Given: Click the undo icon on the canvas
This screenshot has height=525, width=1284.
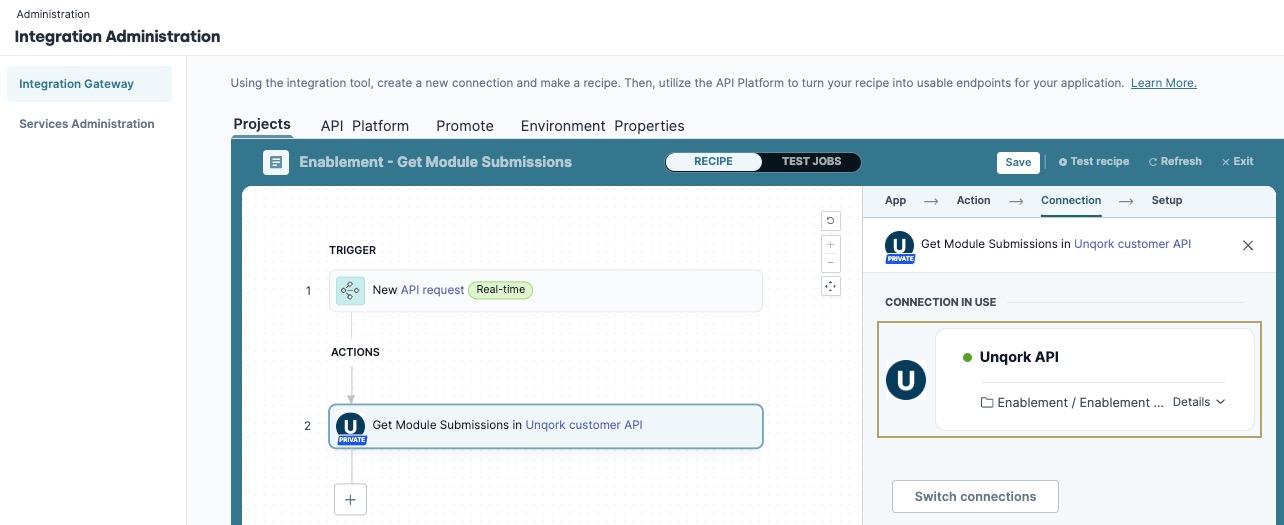Looking at the screenshot, I should click(x=830, y=221).
